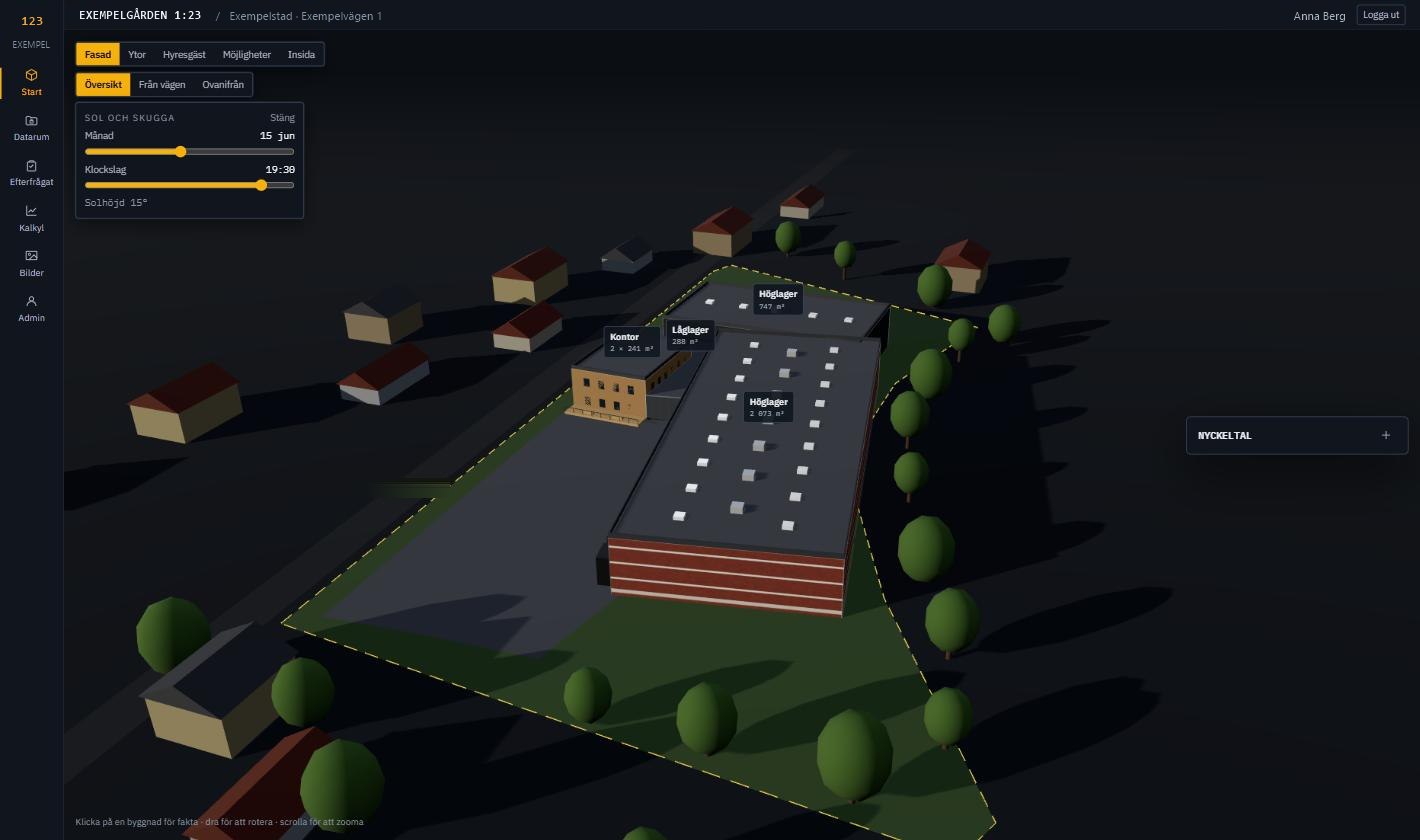
Task: Adjust the Klockslag slider handle
Action: click(262, 185)
